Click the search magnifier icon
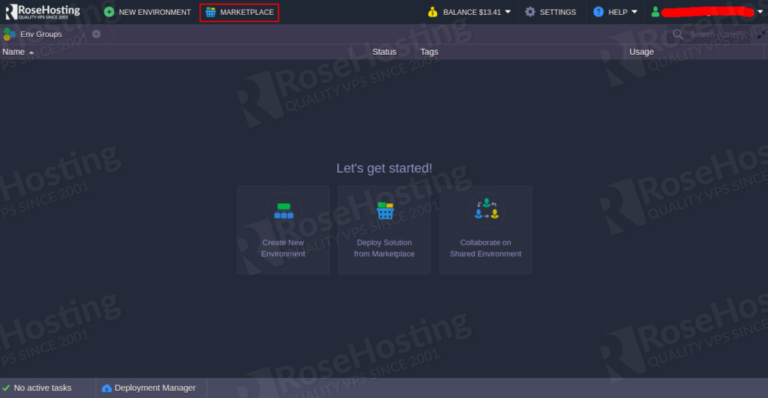The height and width of the screenshot is (398, 768). (678, 34)
